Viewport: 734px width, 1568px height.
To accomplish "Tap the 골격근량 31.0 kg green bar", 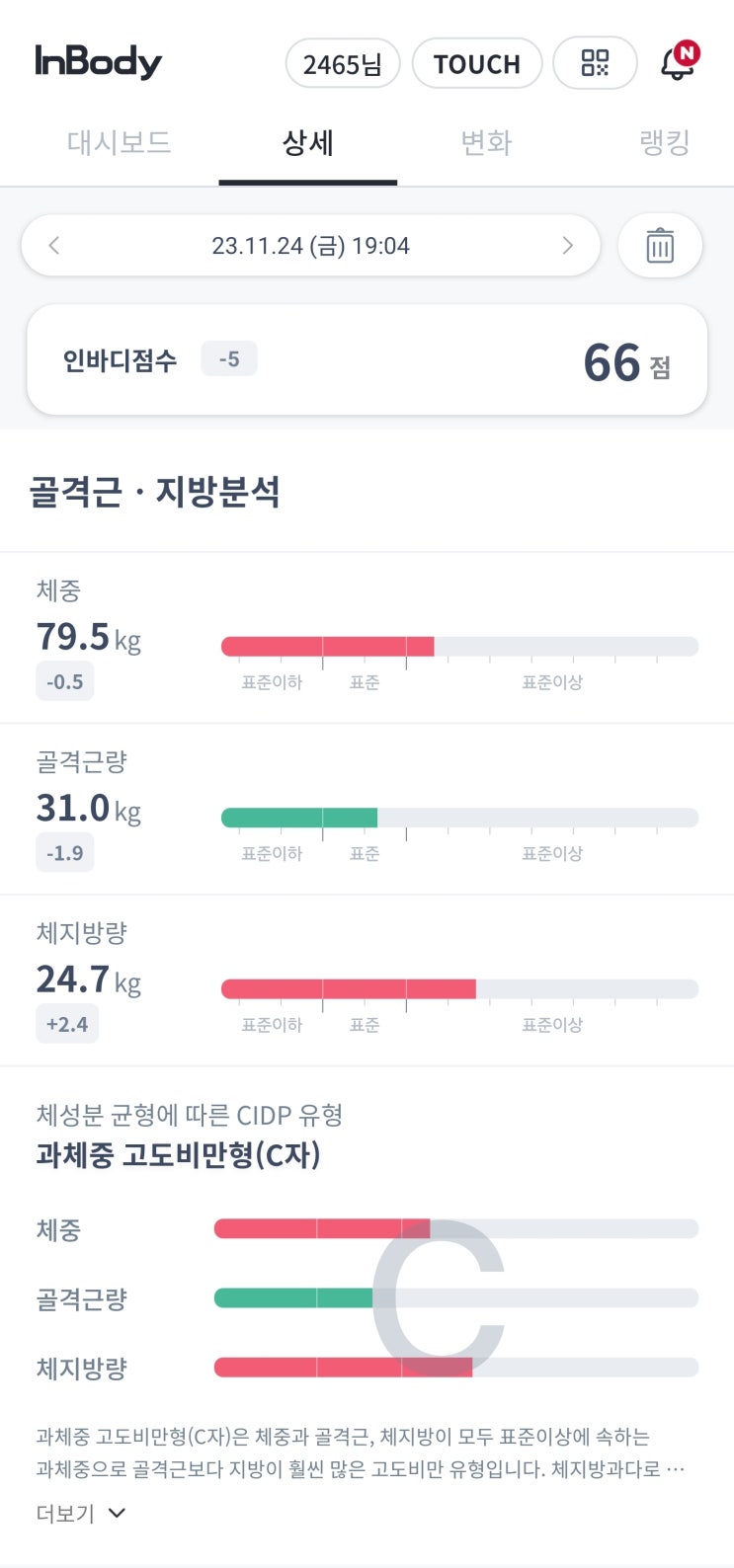I will click(299, 818).
